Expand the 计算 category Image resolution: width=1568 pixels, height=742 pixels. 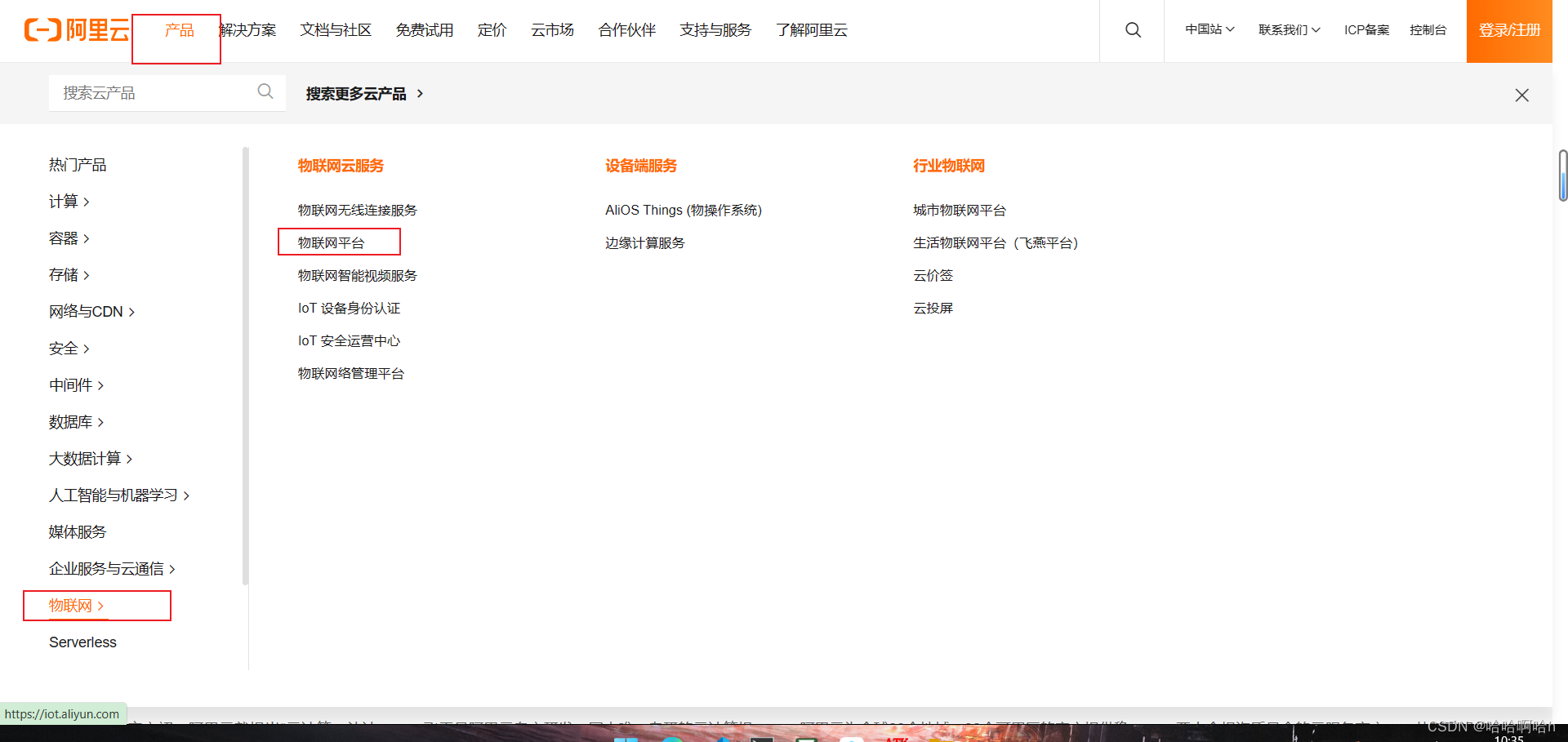(x=69, y=202)
